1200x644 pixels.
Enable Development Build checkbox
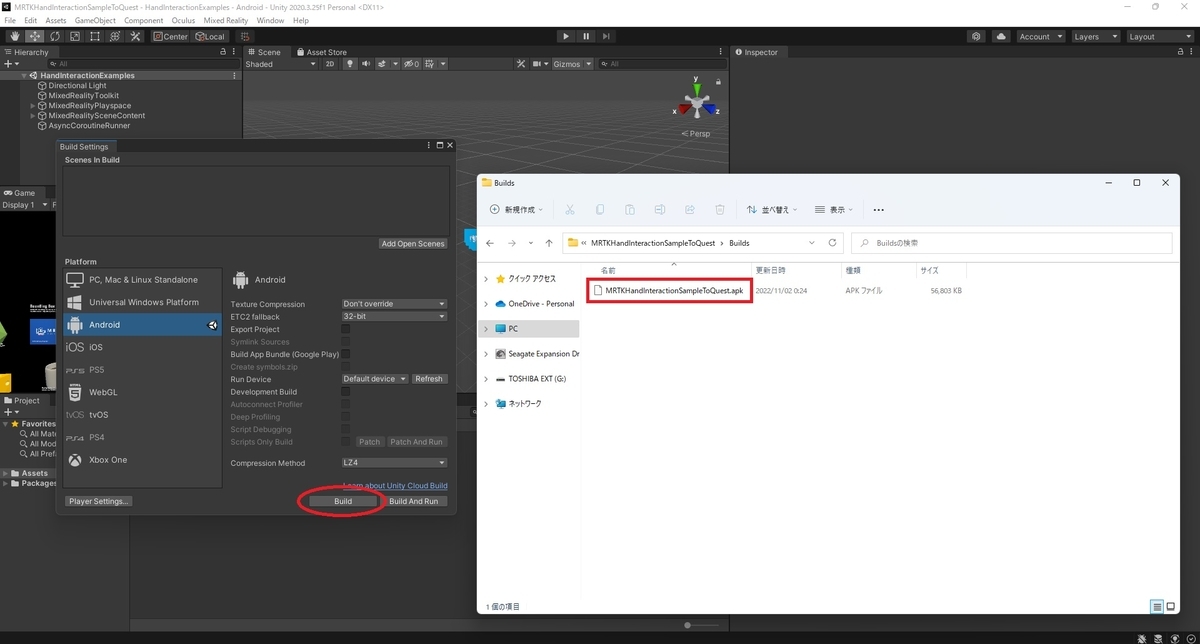(x=346, y=392)
